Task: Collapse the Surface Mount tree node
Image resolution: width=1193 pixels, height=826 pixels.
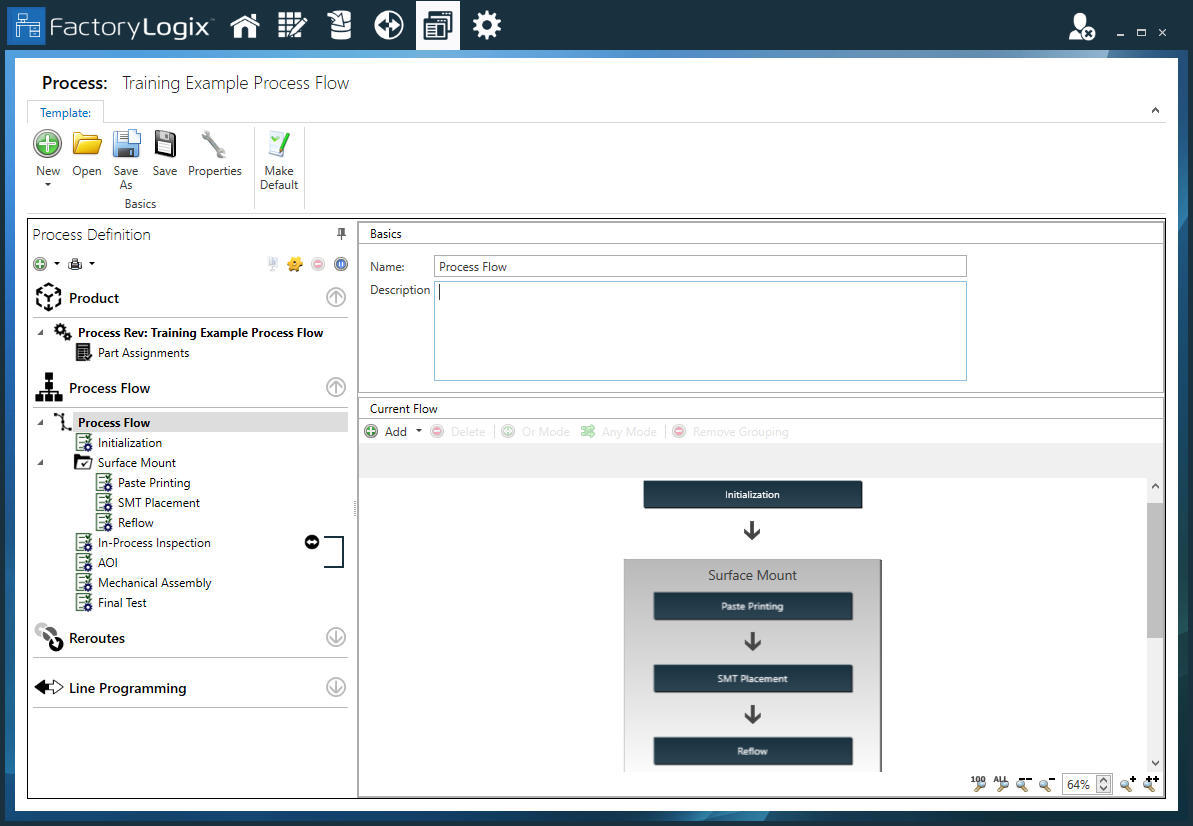Action: click(39, 462)
